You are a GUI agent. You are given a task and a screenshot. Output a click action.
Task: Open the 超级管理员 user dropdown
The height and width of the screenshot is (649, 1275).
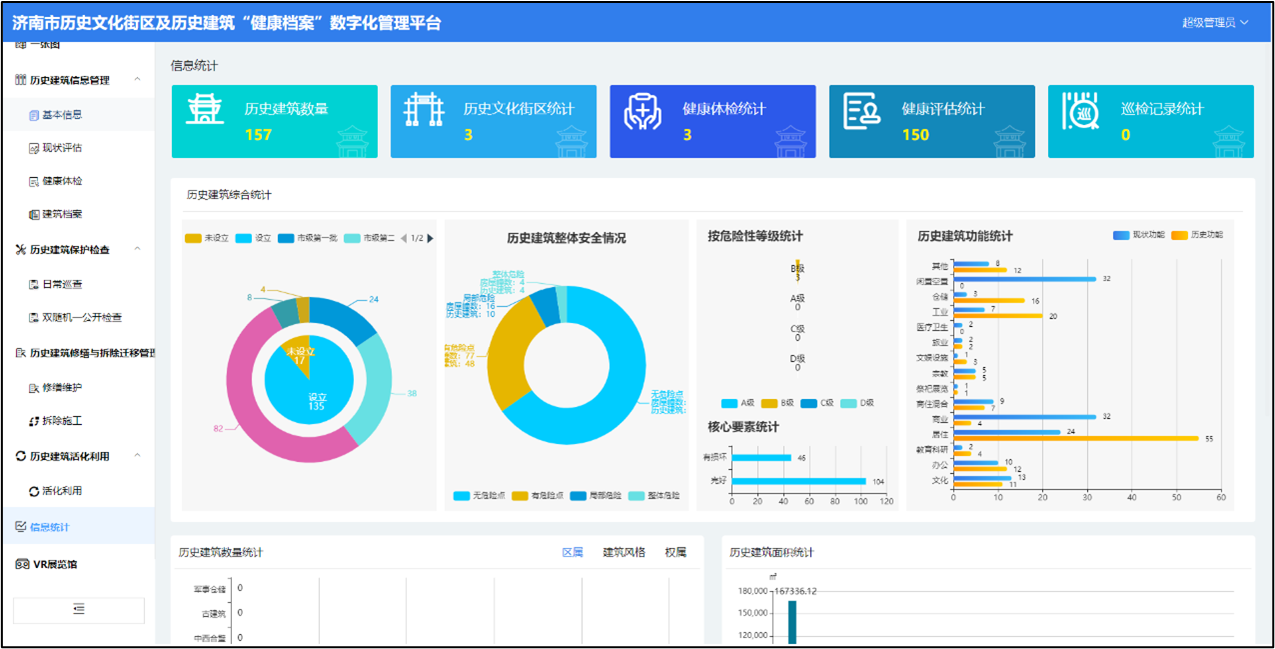pos(1215,22)
